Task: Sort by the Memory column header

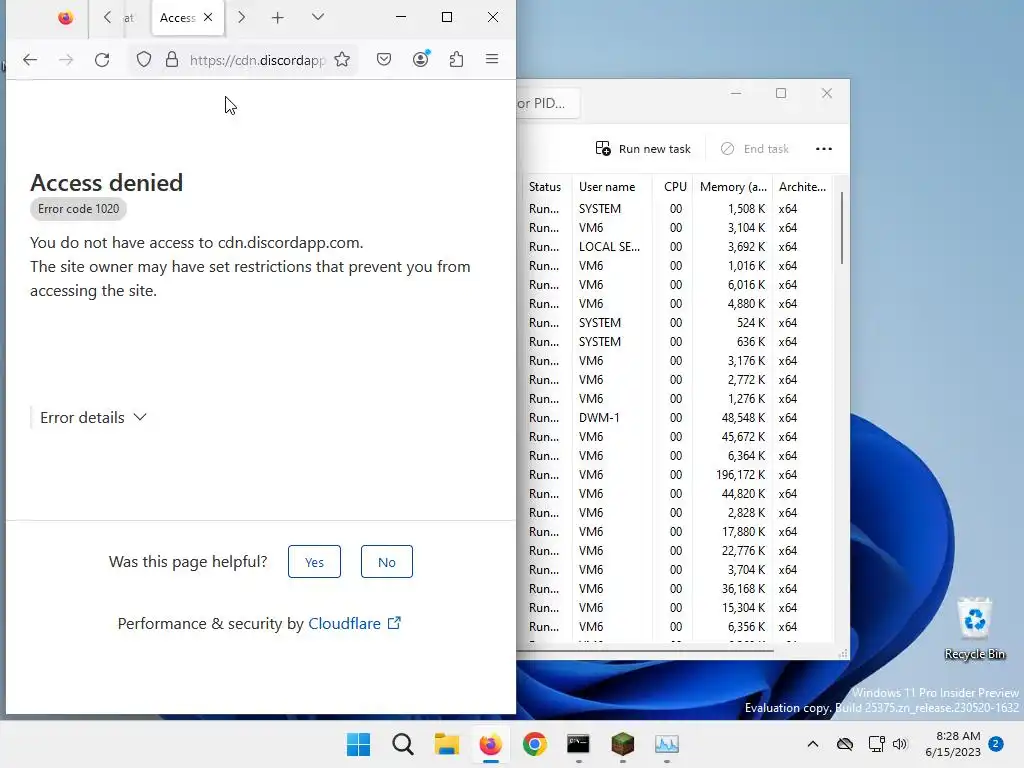Action: [733, 187]
